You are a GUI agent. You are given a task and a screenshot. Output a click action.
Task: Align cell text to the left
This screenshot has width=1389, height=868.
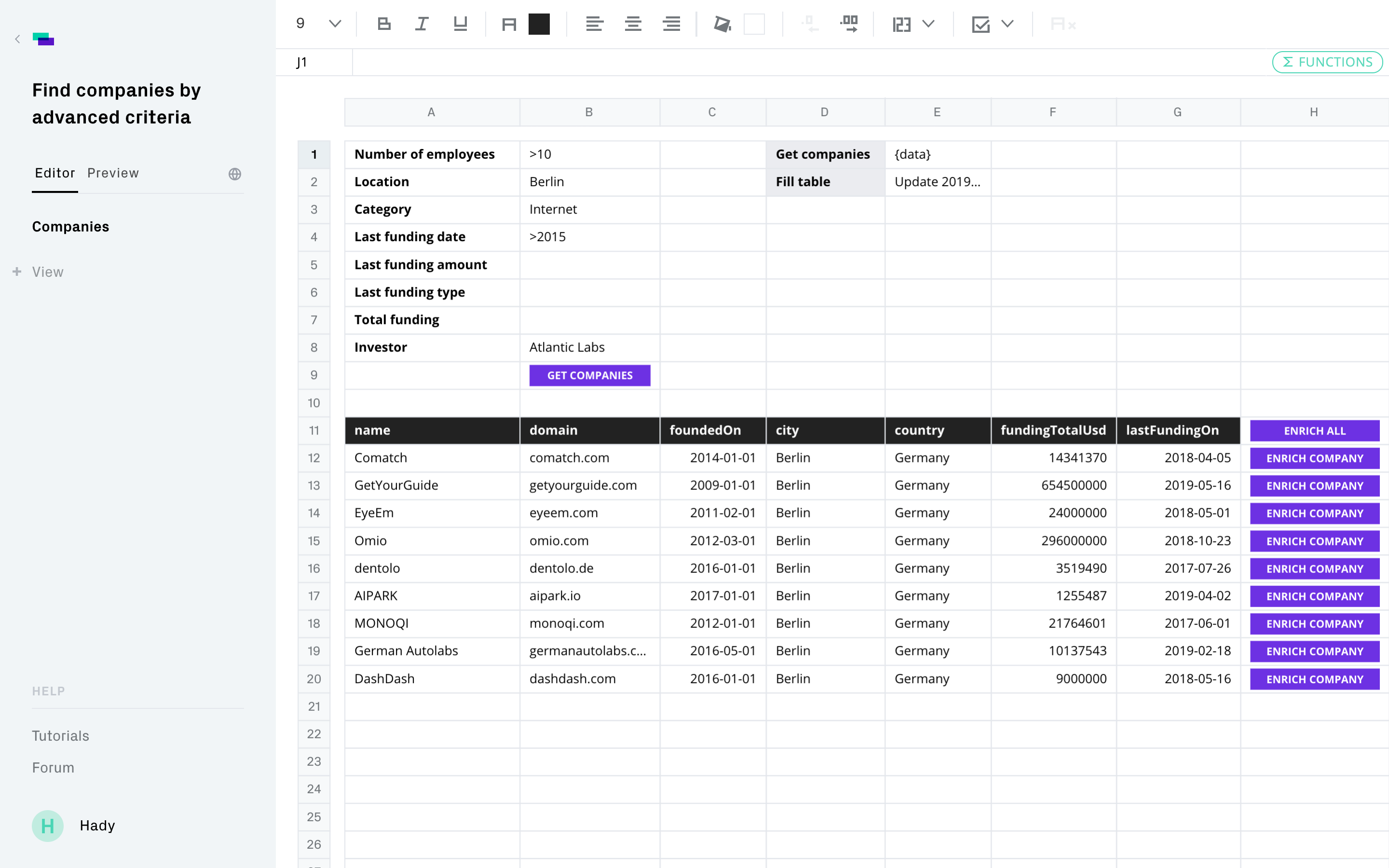click(594, 24)
